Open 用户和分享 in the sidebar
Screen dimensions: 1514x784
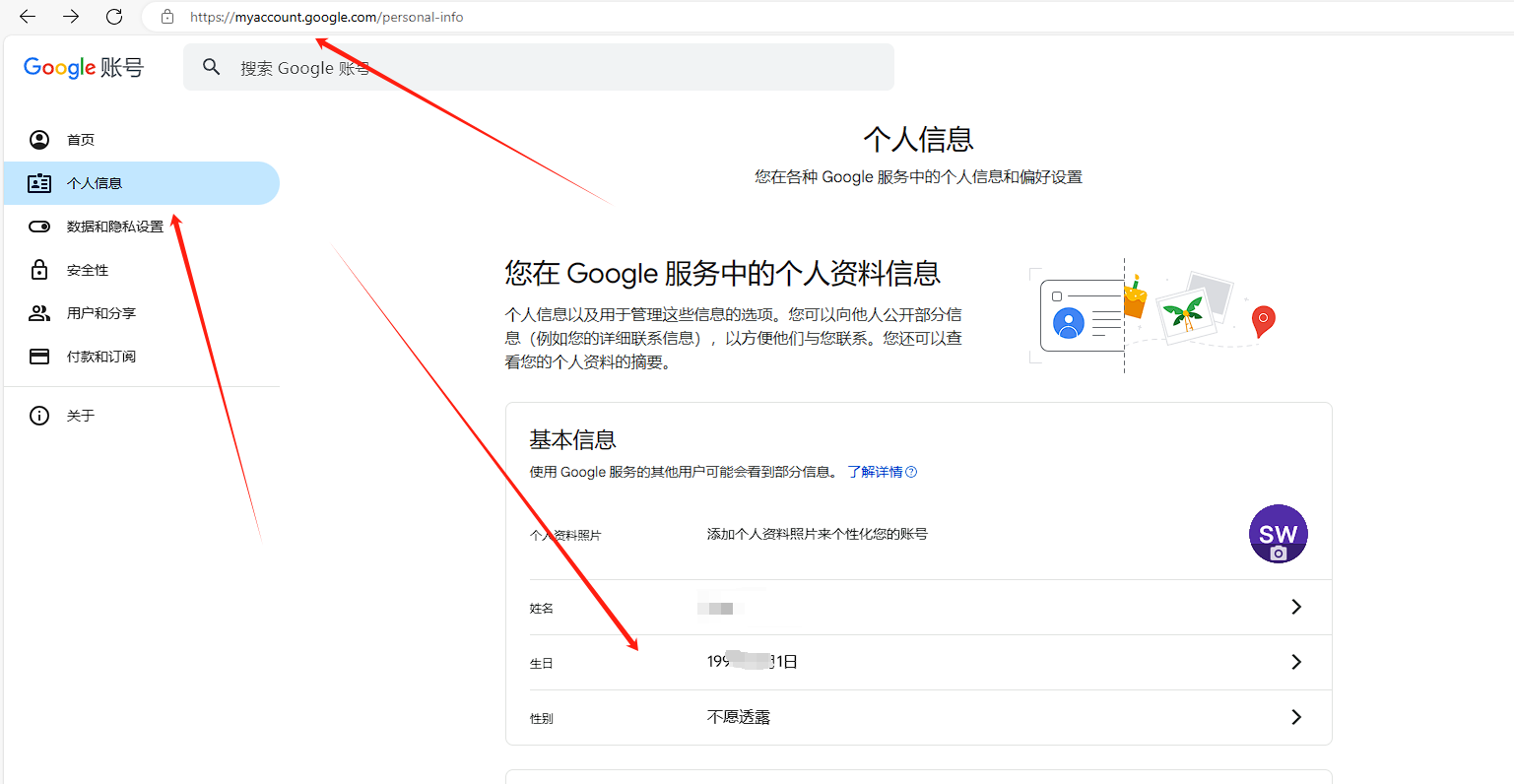[142, 313]
